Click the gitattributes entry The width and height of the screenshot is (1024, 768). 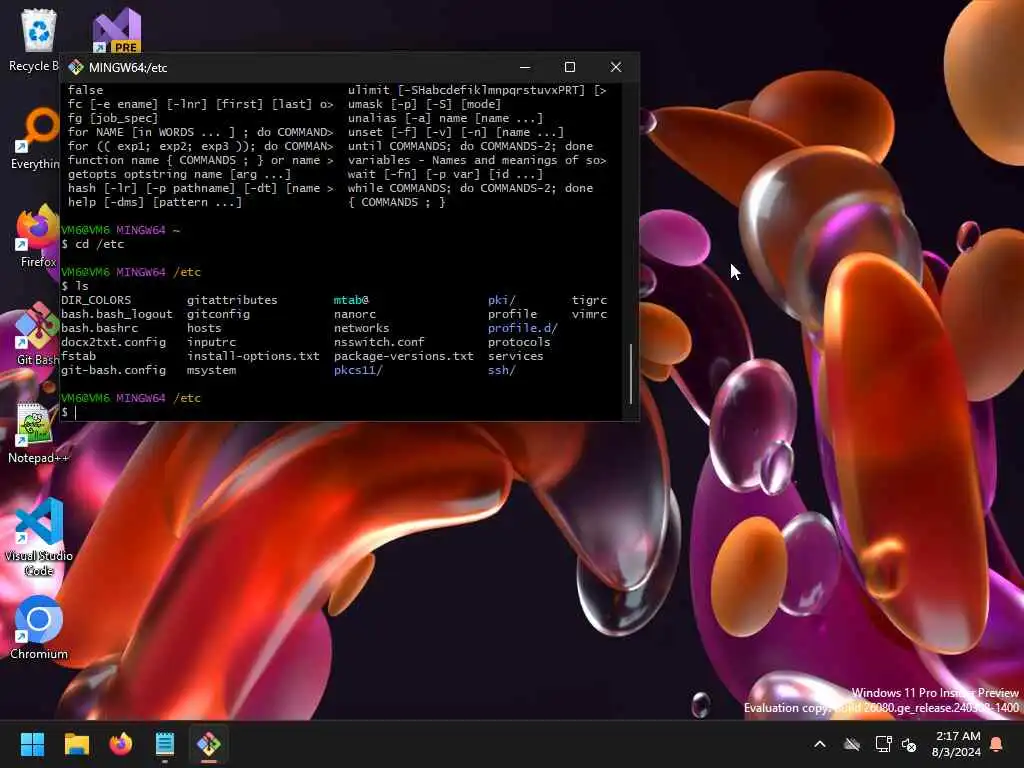pyautogui.click(x=232, y=300)
